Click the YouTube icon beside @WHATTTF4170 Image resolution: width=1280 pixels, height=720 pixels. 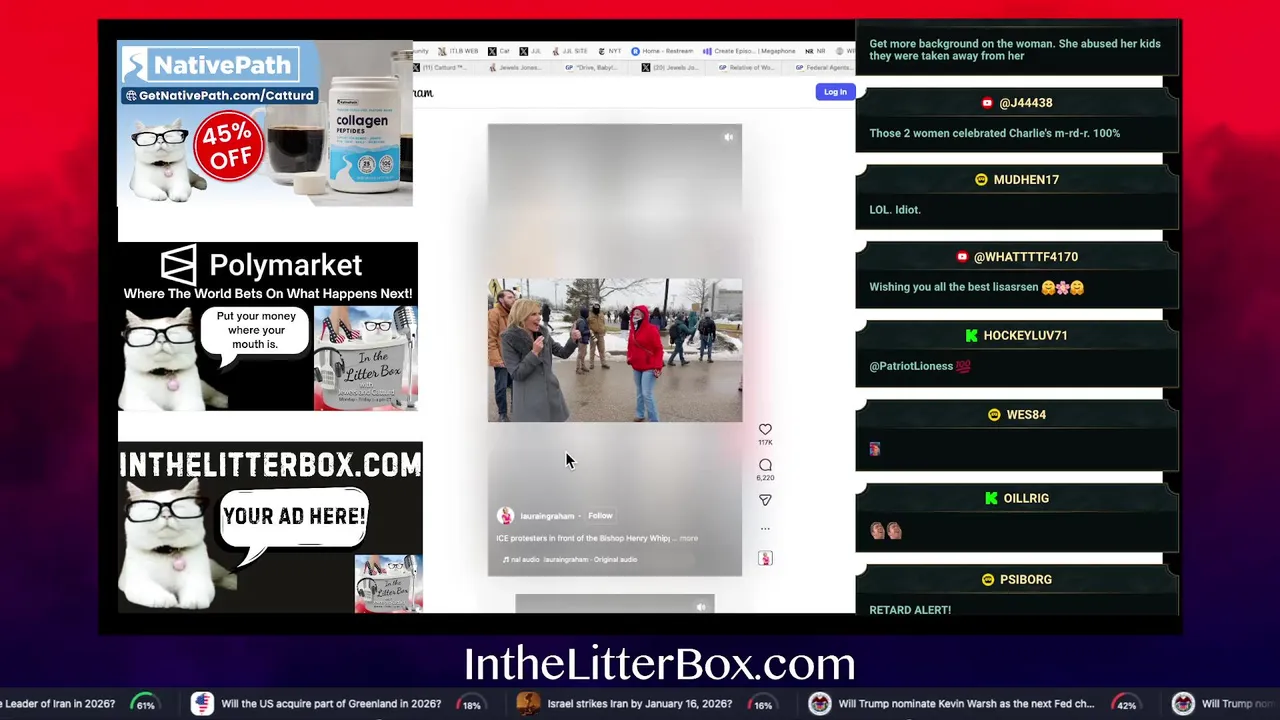point(962,257)
